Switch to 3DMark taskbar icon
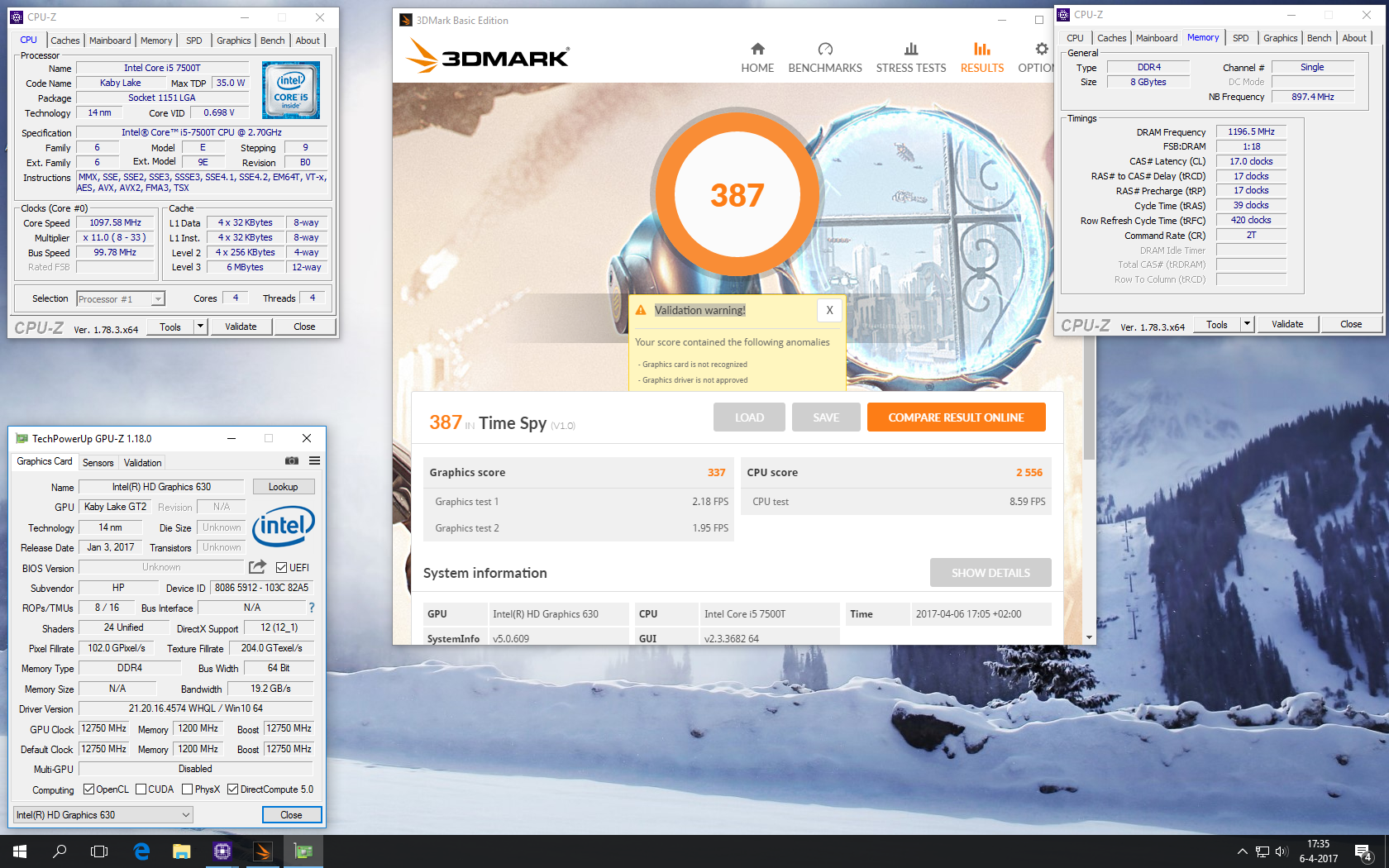 pyautogui.click(x=263, y=851)
